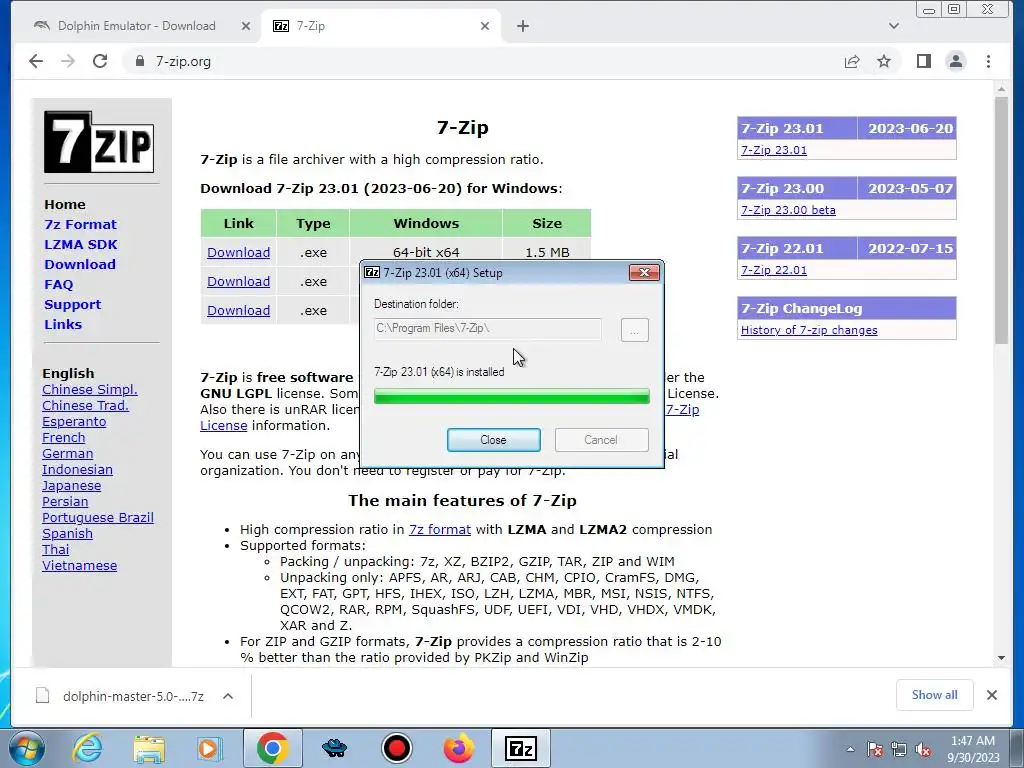Switch language to French
The width and height of the screenshot is (1024, 768).
63,438
